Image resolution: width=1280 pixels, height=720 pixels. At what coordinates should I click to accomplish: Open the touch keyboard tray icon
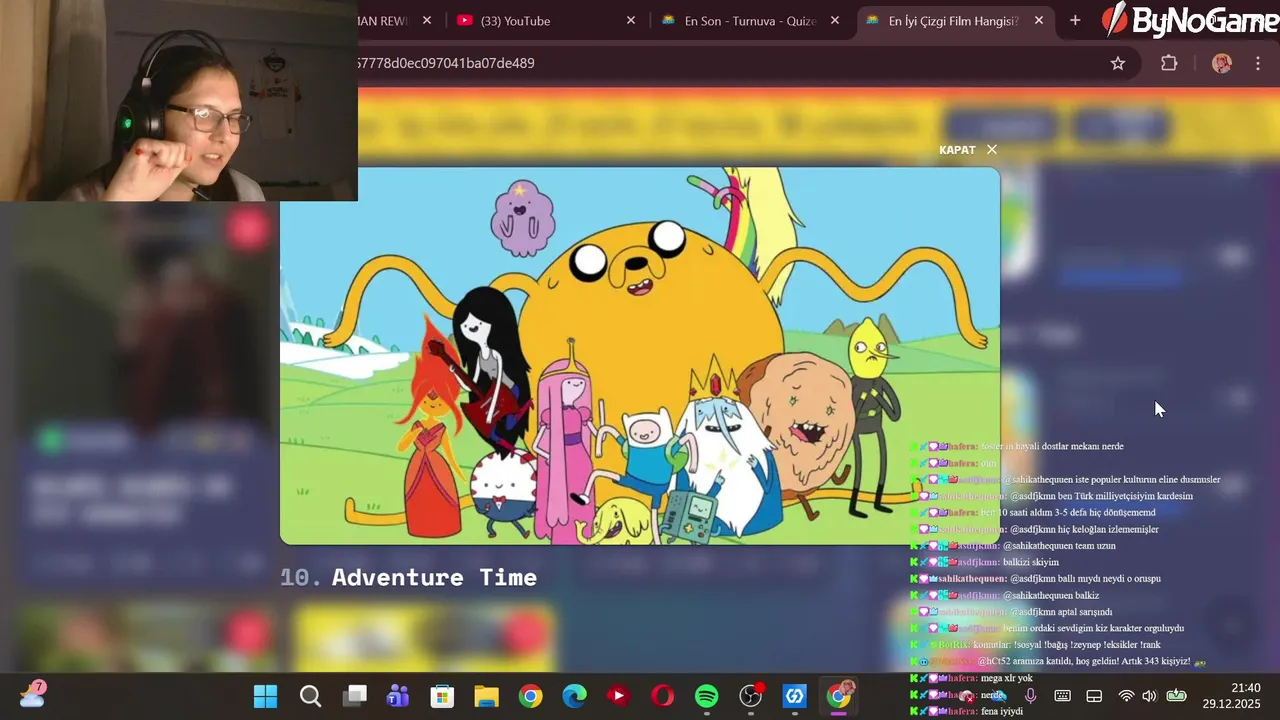coord(1062,696)
